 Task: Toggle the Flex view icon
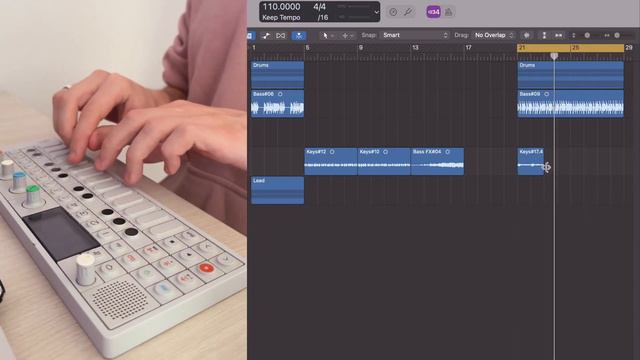(281, 36)
